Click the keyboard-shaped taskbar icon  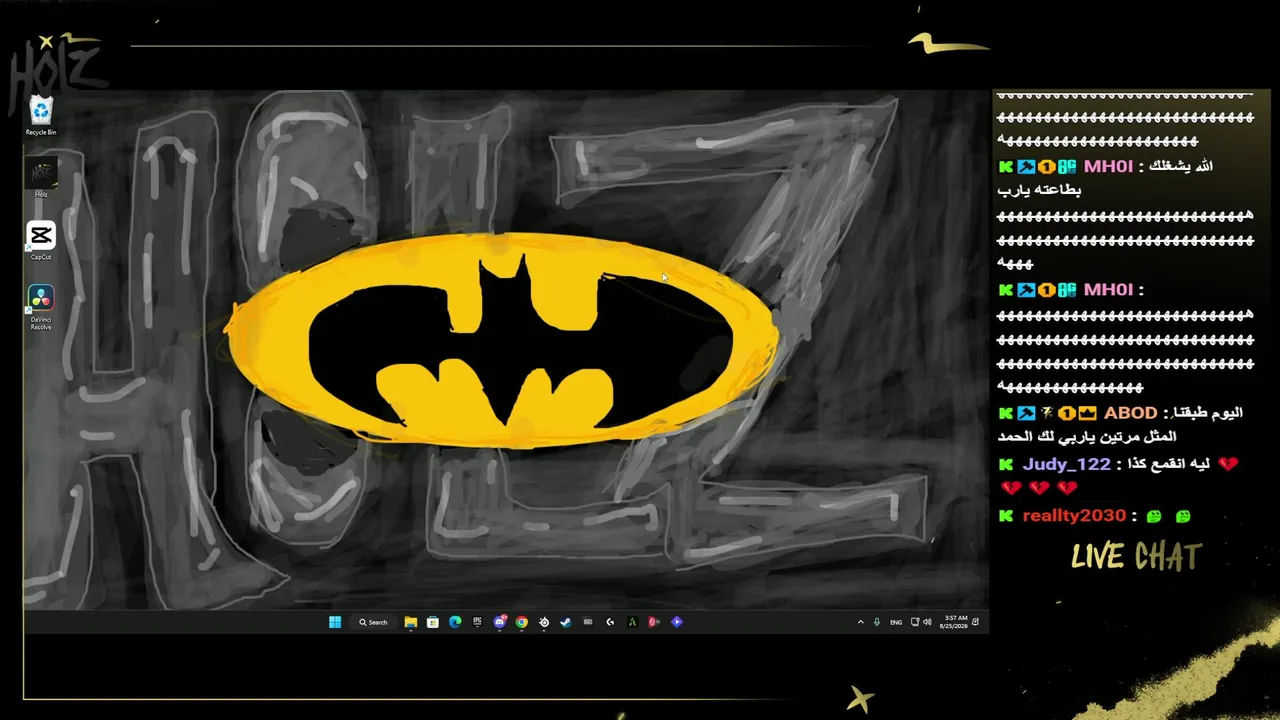coord(588,622)
